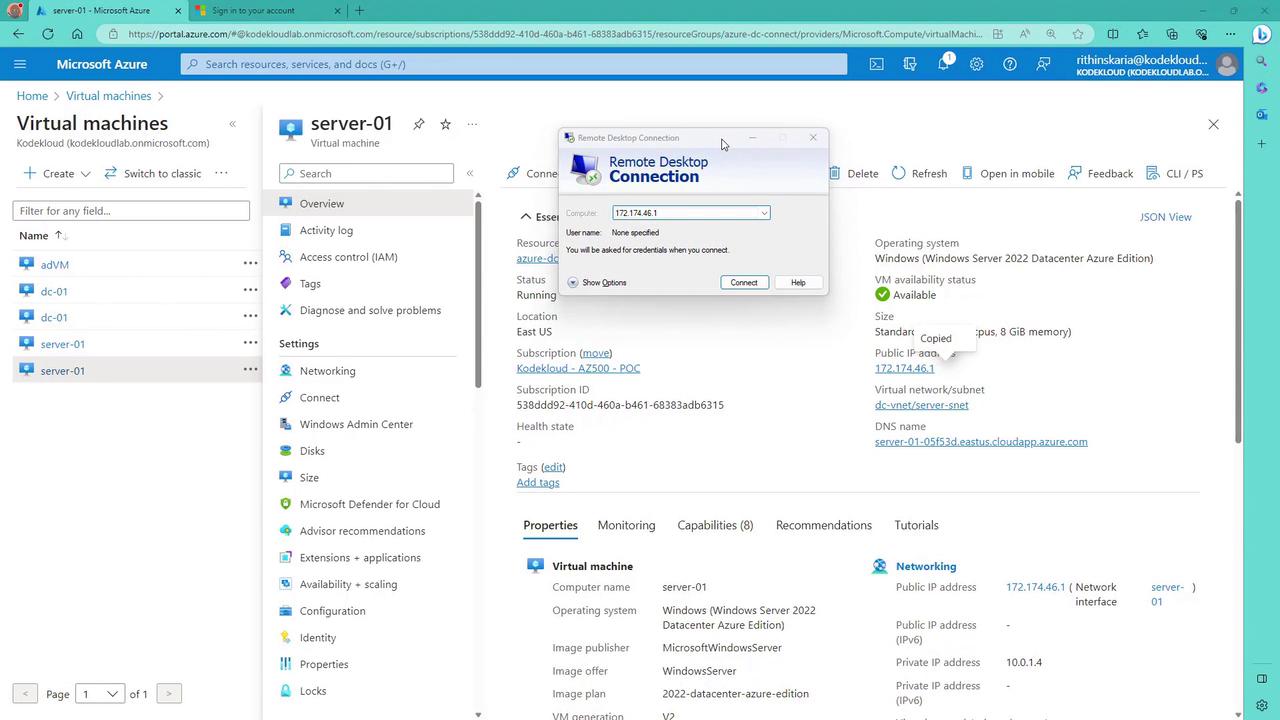
Task: Collapse the Virtual machines list panel
Action: tap(232, 124)
